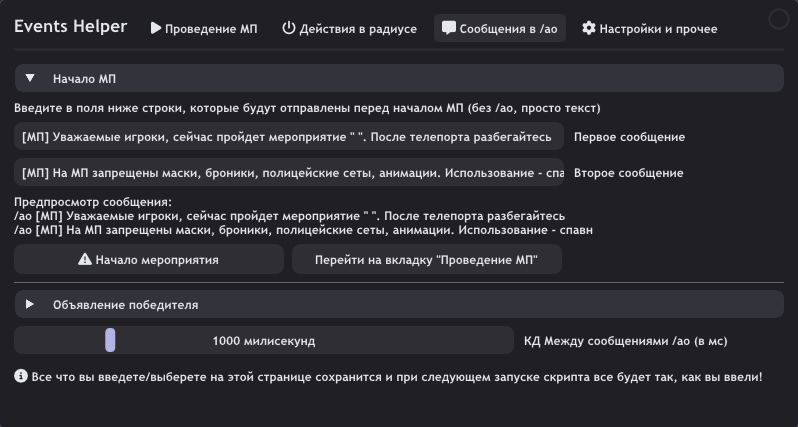Expand the Объявление победителя section arrow
The image size is (798, 427).
(30, 304)
